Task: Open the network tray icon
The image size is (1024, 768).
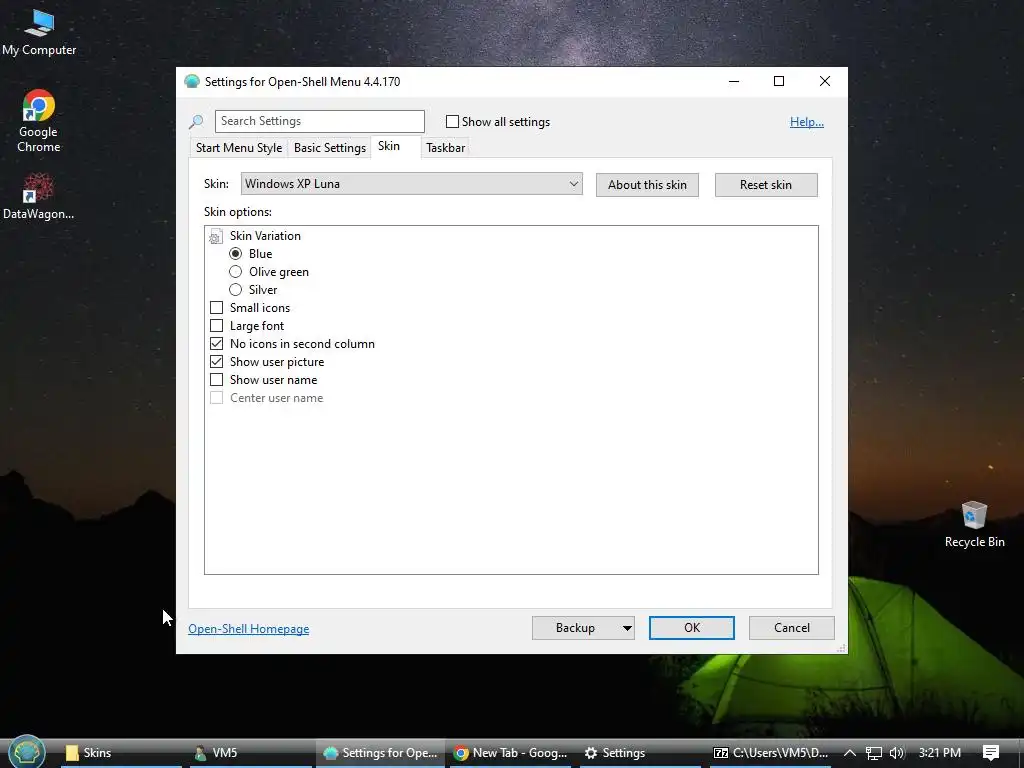Action: (873, 753)
